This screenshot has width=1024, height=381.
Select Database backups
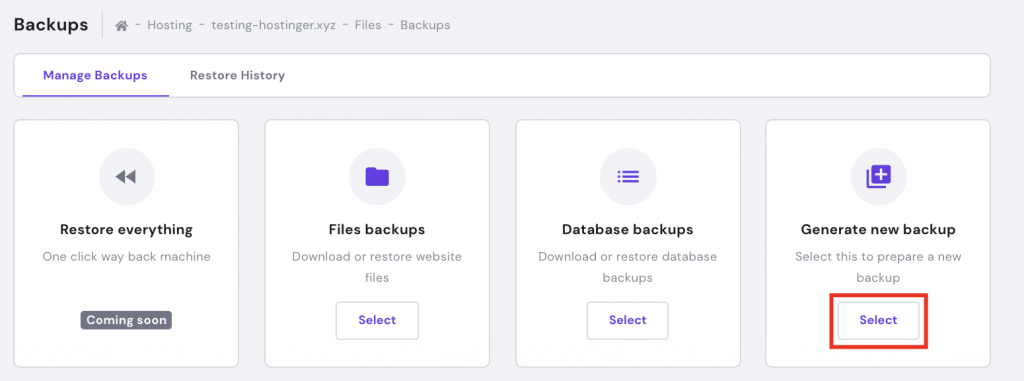click(x=628, y=320)
